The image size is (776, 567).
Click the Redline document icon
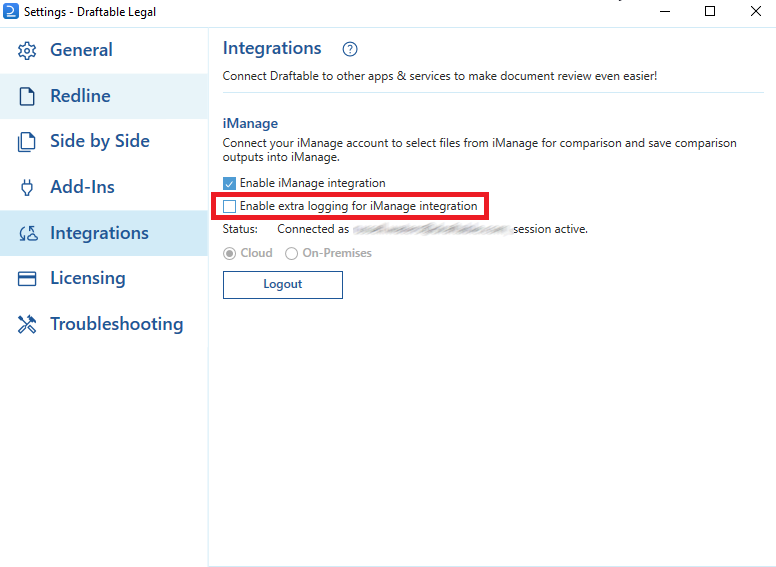[x=27, y=96]
